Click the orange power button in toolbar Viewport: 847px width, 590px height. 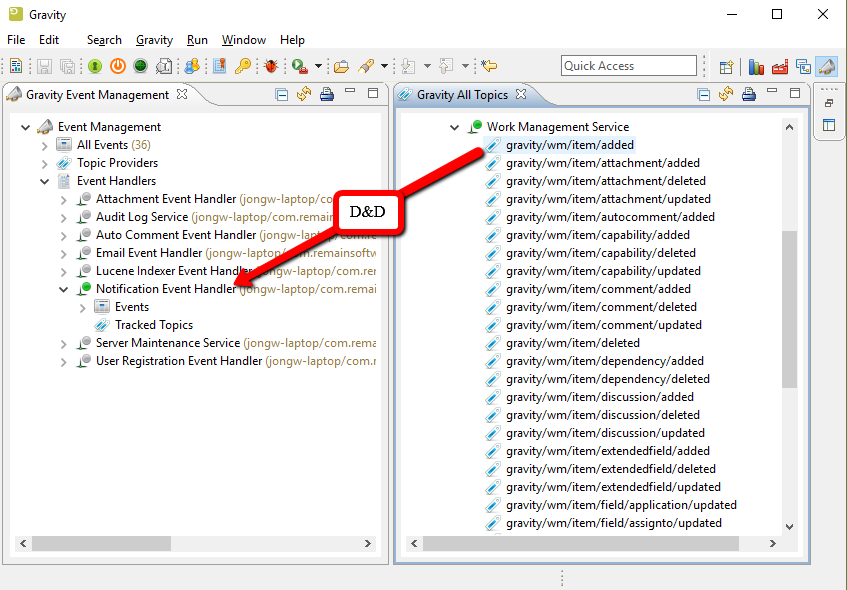[x=117, y=66]
